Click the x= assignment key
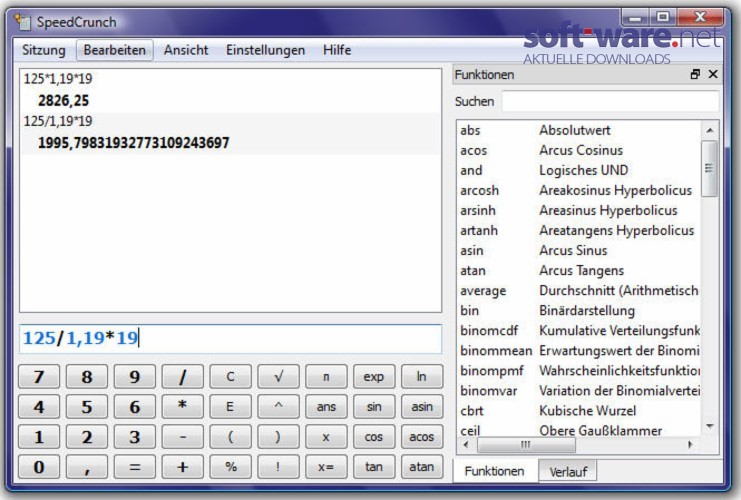The image size is (741, 500). (326, 467)
